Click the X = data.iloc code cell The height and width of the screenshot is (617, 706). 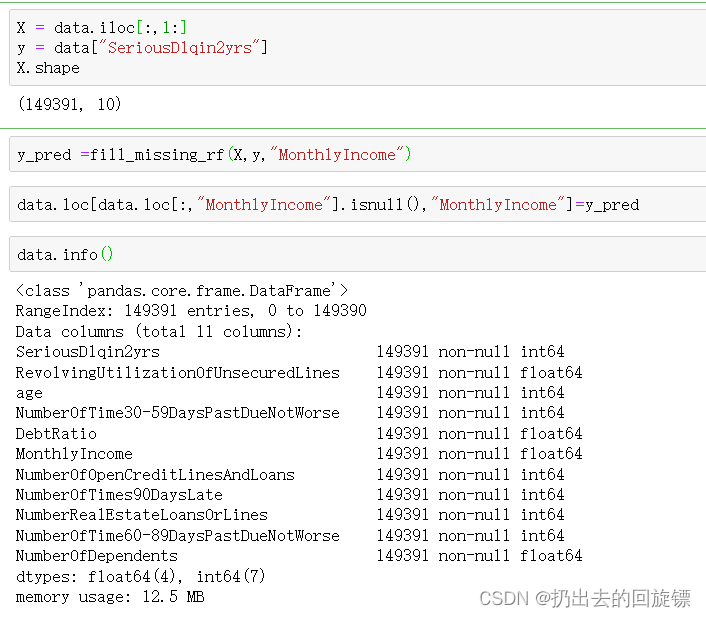coord(358,47)
